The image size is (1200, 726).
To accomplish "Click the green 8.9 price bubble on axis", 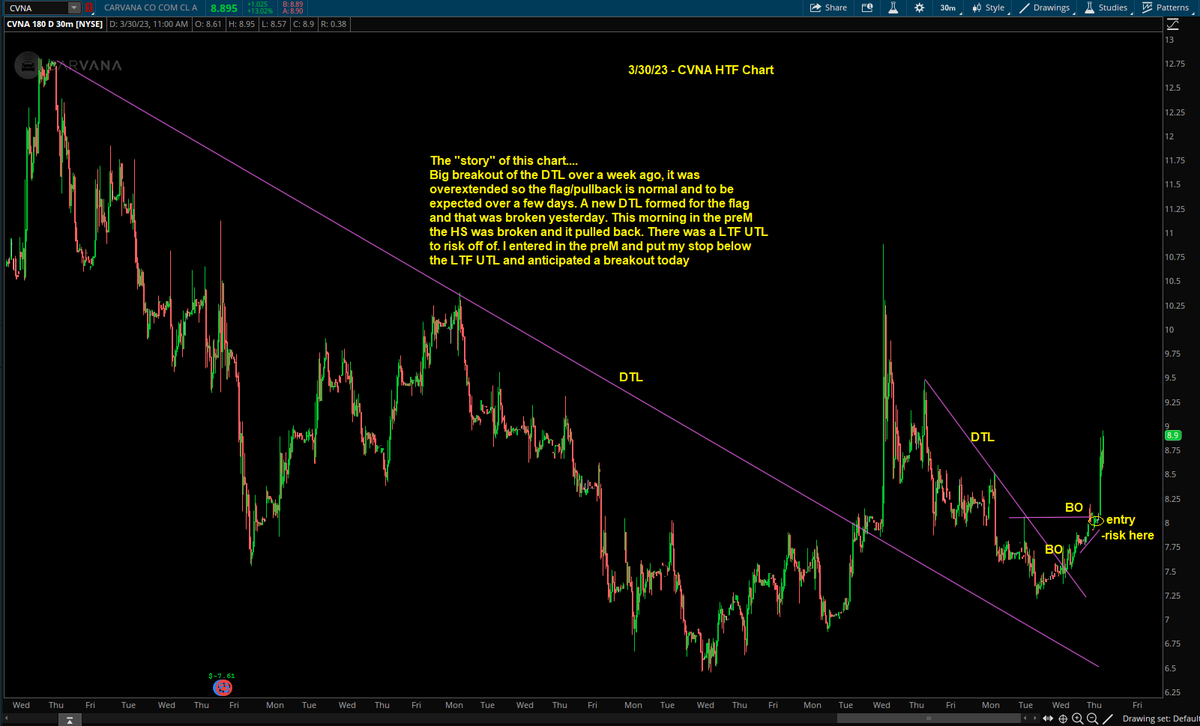I will [x=1173, y=435].
